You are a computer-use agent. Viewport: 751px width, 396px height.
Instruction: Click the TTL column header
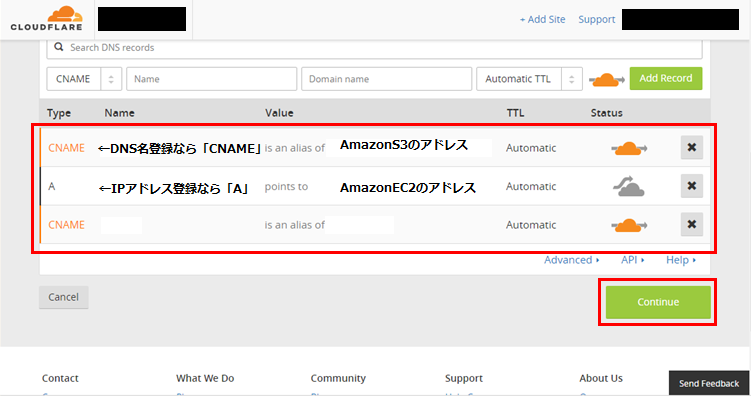coord(515,113)
